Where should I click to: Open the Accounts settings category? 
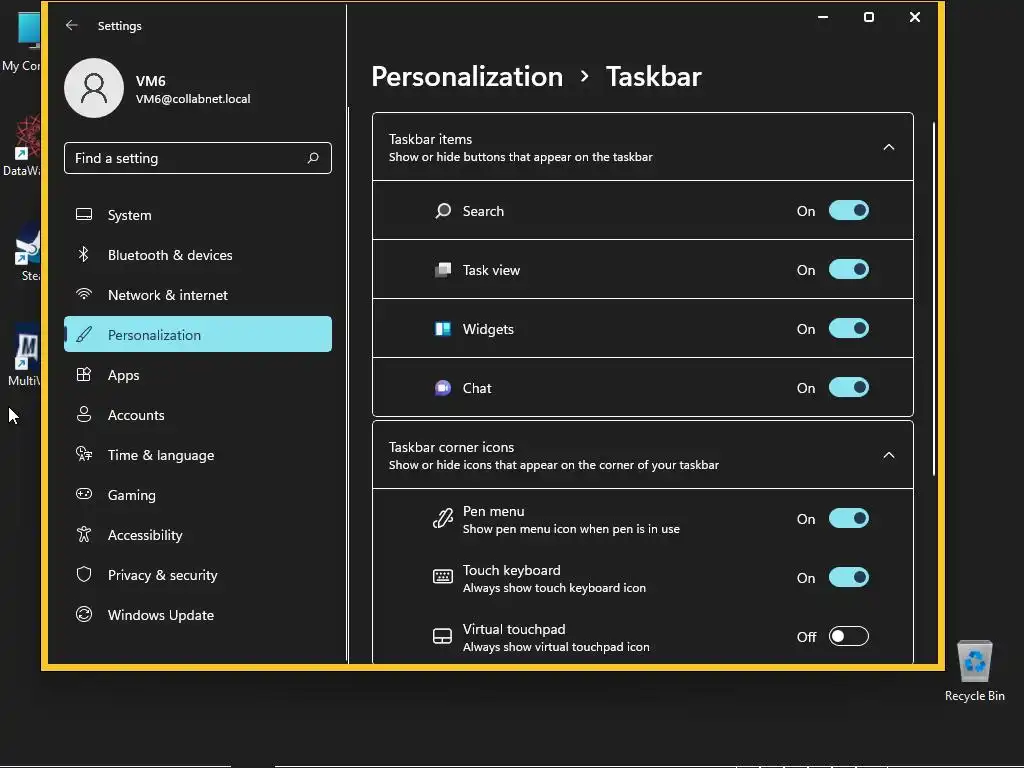(x=136, y=415)
